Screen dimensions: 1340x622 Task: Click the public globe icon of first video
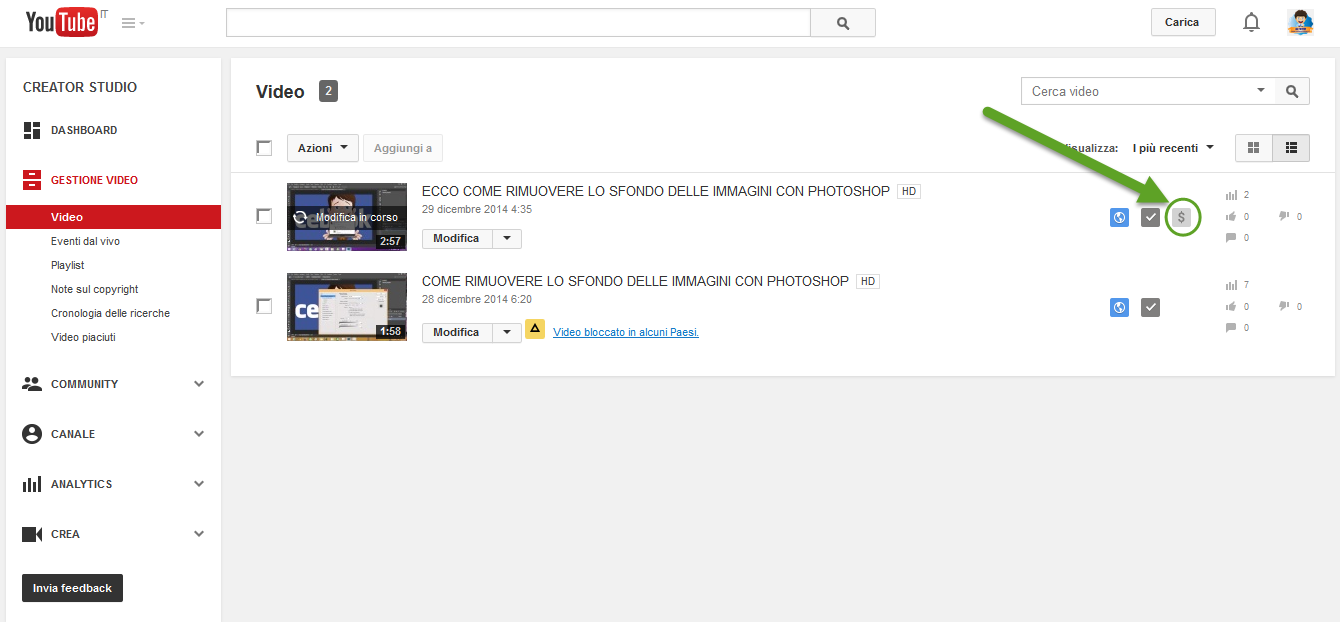(x=1119, y=217)
